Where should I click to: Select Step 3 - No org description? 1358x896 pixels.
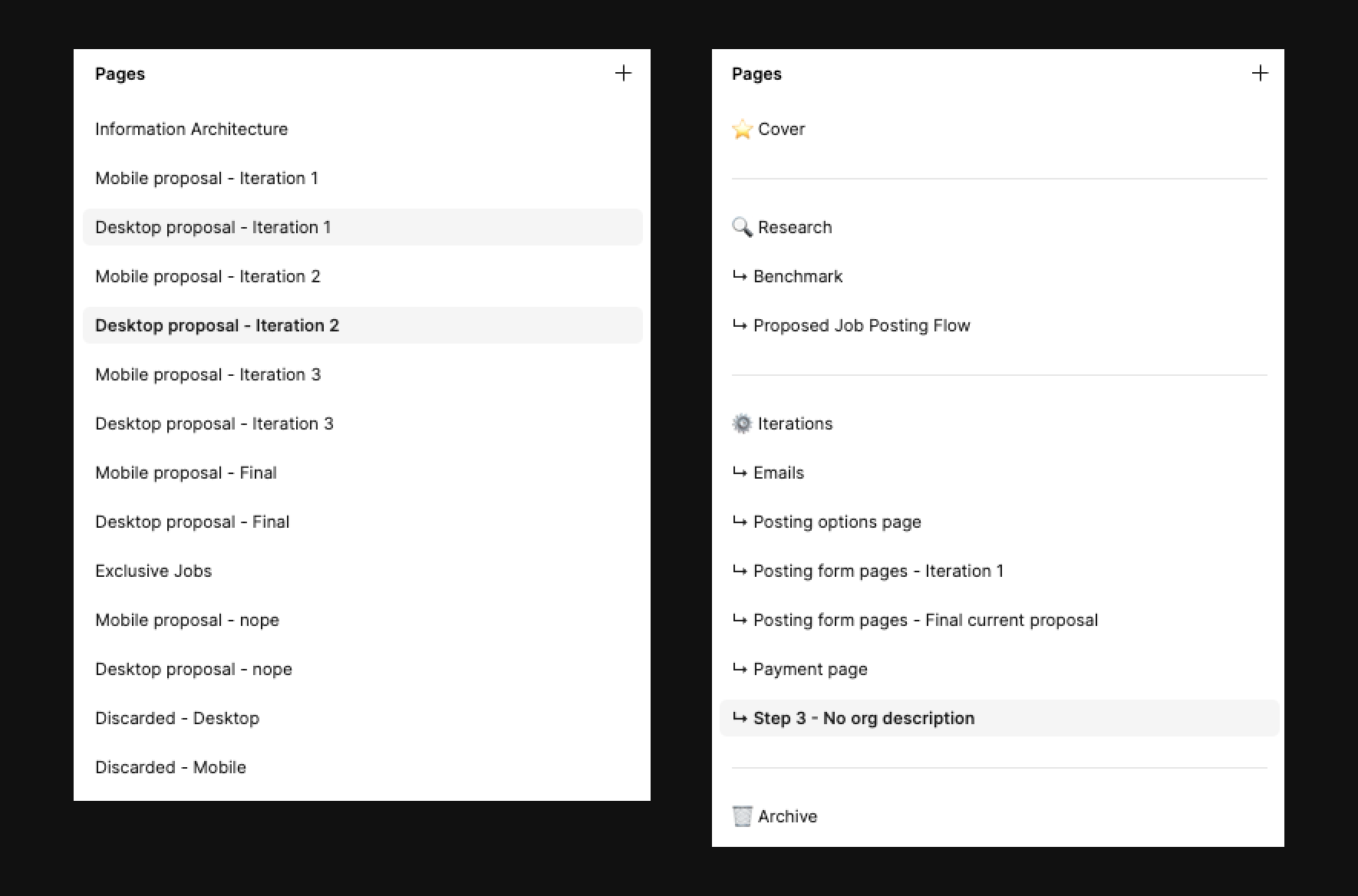click(x=863, y=717)
